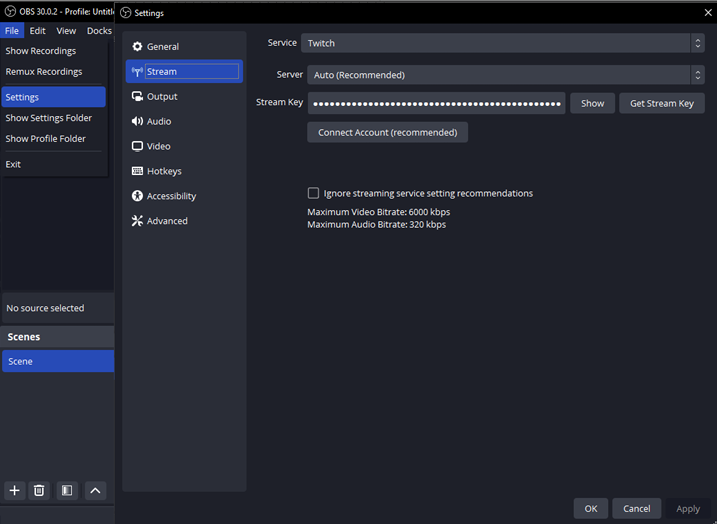Click OBS logo in main title bar
The image size is (717, 524).
[x=10, y=11]
